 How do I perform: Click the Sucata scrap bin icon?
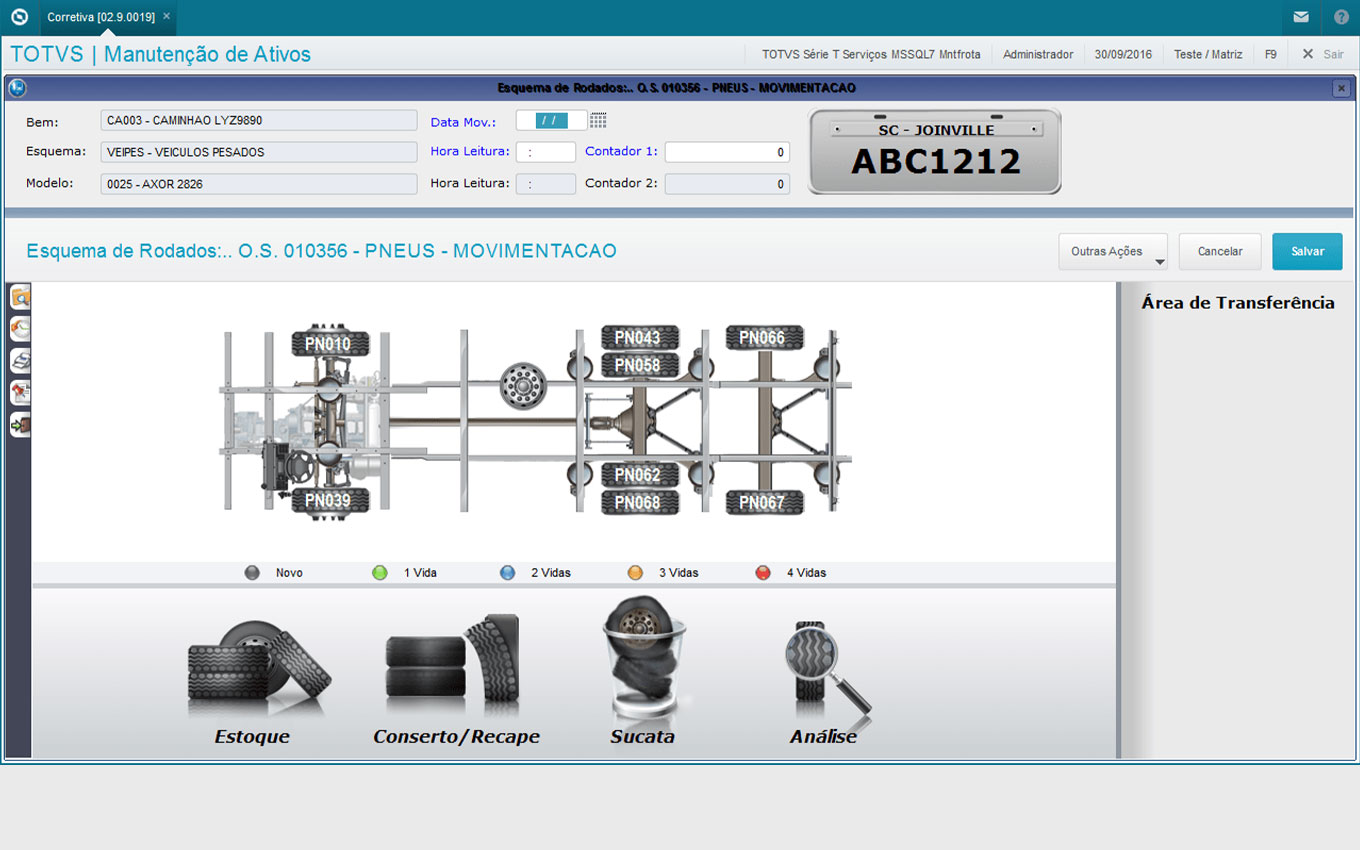coord(642,660)
